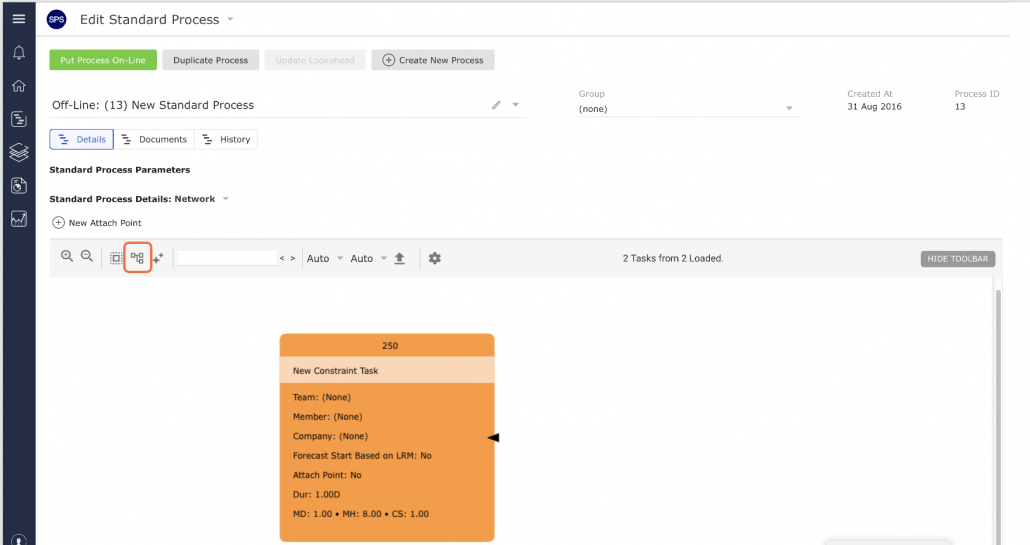The image size is (1030, 545).
Task: Go to next search result arrow
Action: coord(293,259)
